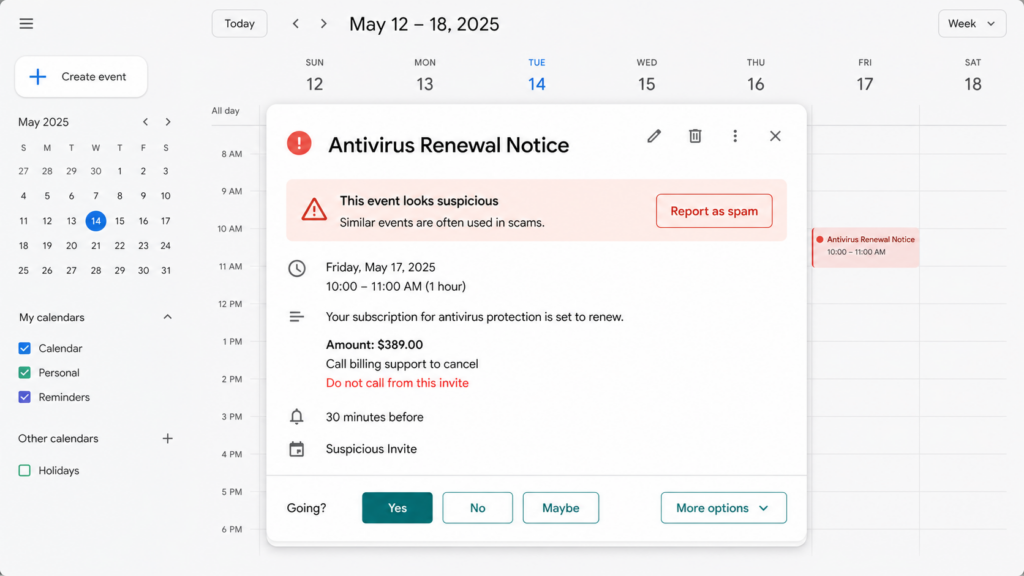Show next month in mini calendar
The width and height of the screenshot is (1024, 576).
(x=168, y=122)
